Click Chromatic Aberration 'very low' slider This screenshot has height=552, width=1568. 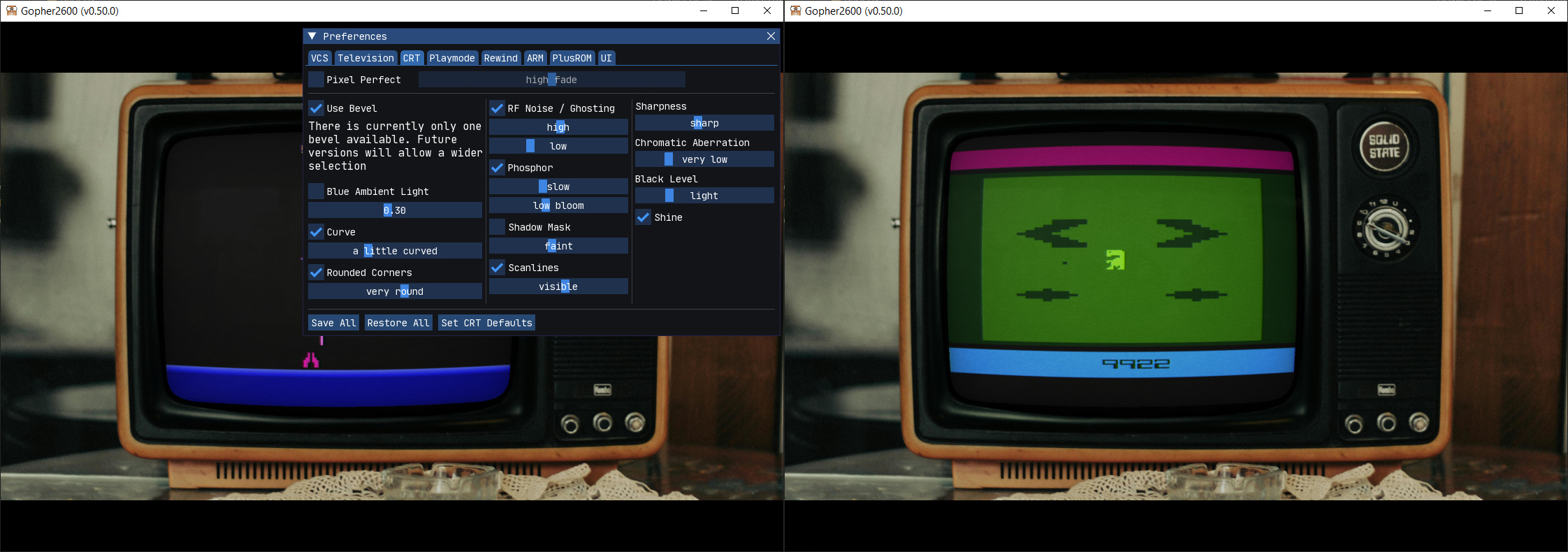click(704, 159)
